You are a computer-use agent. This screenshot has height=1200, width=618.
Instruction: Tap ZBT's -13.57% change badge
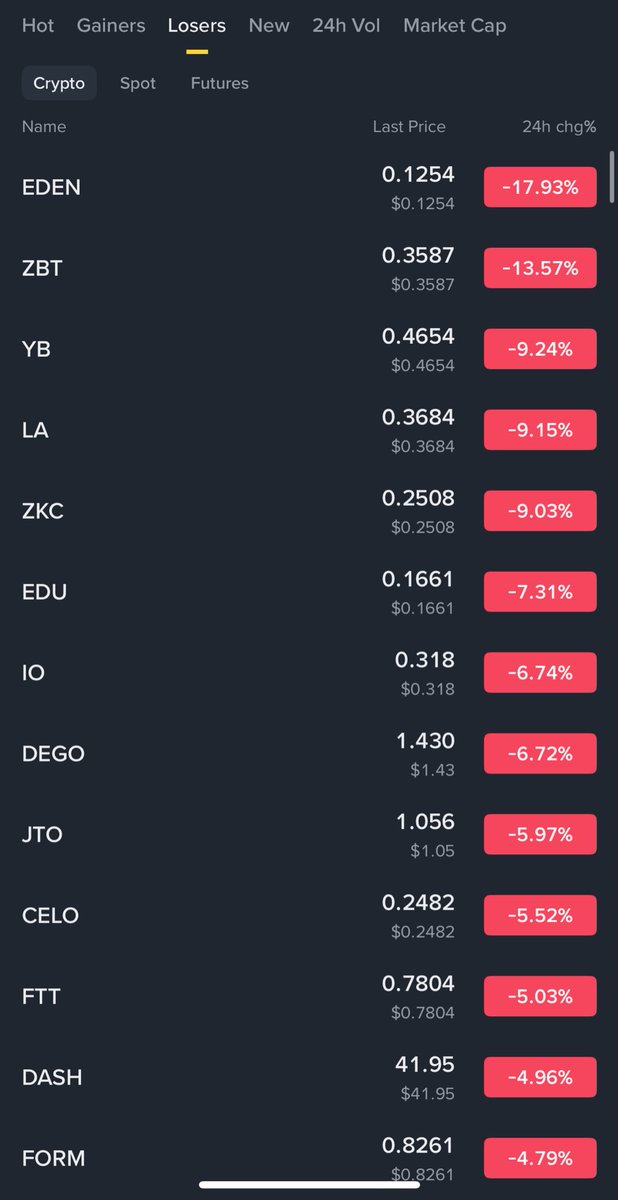pos(540,268)
